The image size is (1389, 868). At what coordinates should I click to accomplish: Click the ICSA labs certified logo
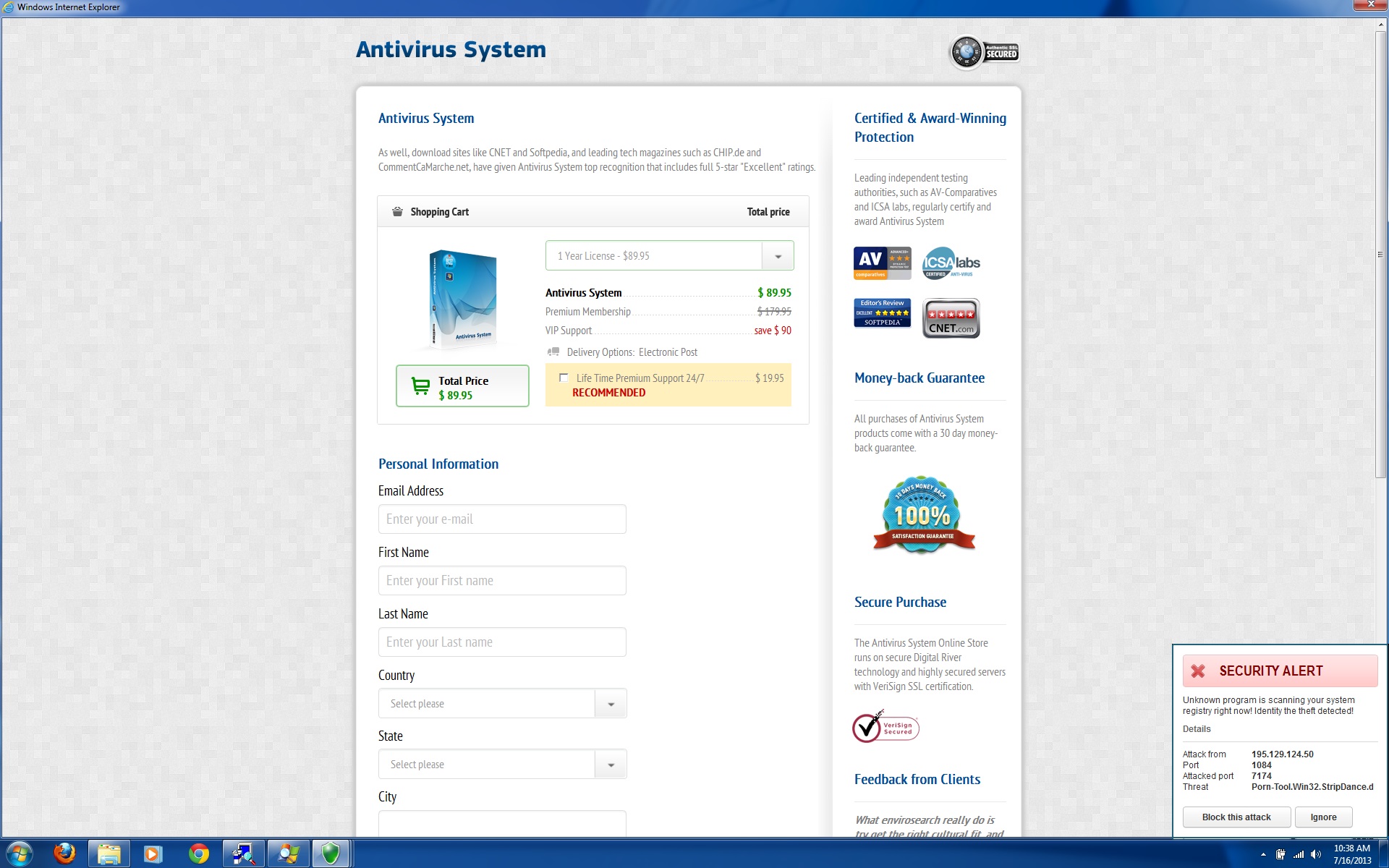coord(951,263)
